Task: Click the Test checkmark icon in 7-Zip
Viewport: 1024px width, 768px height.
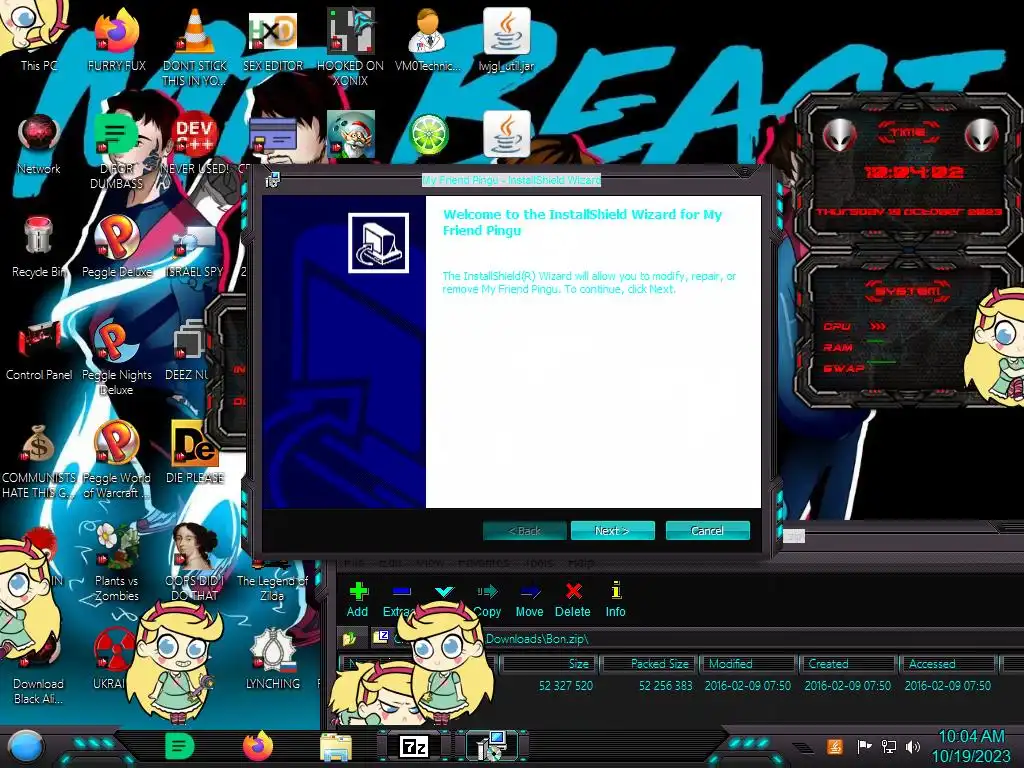Action: [x=444, y=592]
